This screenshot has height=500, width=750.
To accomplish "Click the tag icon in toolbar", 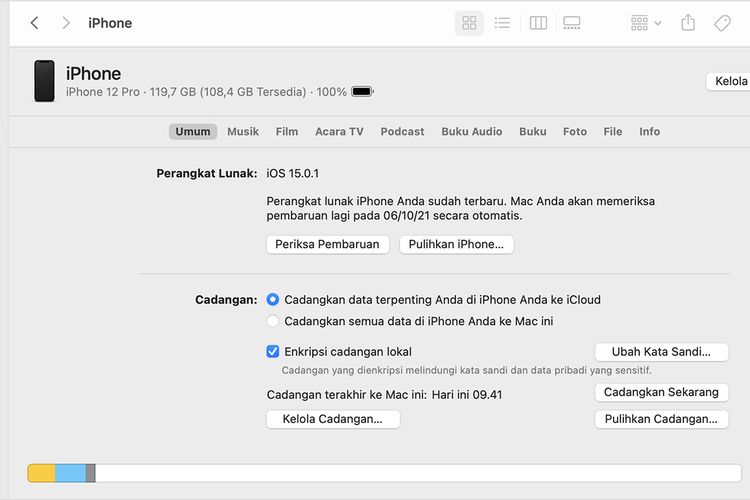I will coord(722,23).
